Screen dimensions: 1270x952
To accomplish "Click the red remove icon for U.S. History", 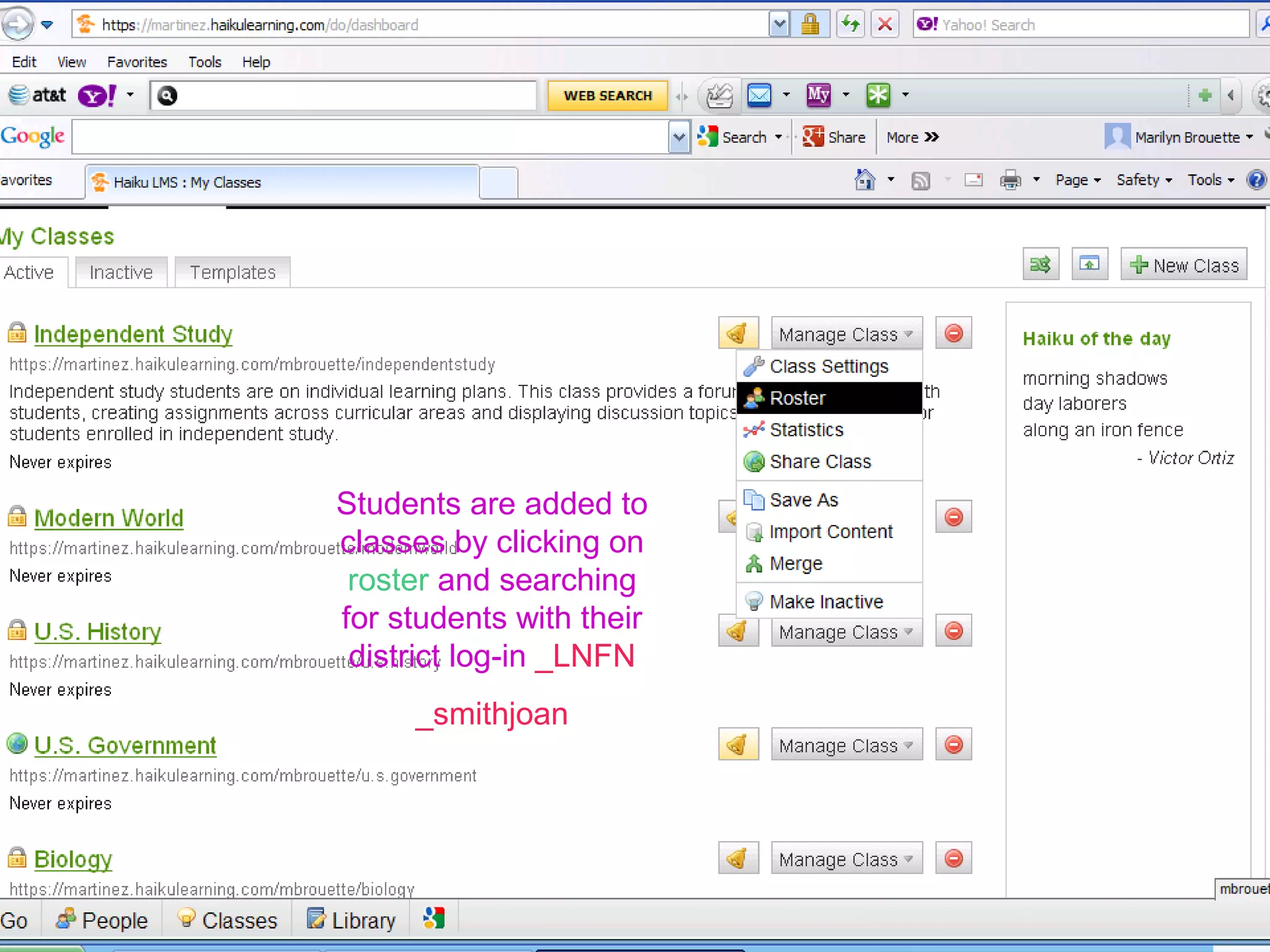I will tap(953, 631).
